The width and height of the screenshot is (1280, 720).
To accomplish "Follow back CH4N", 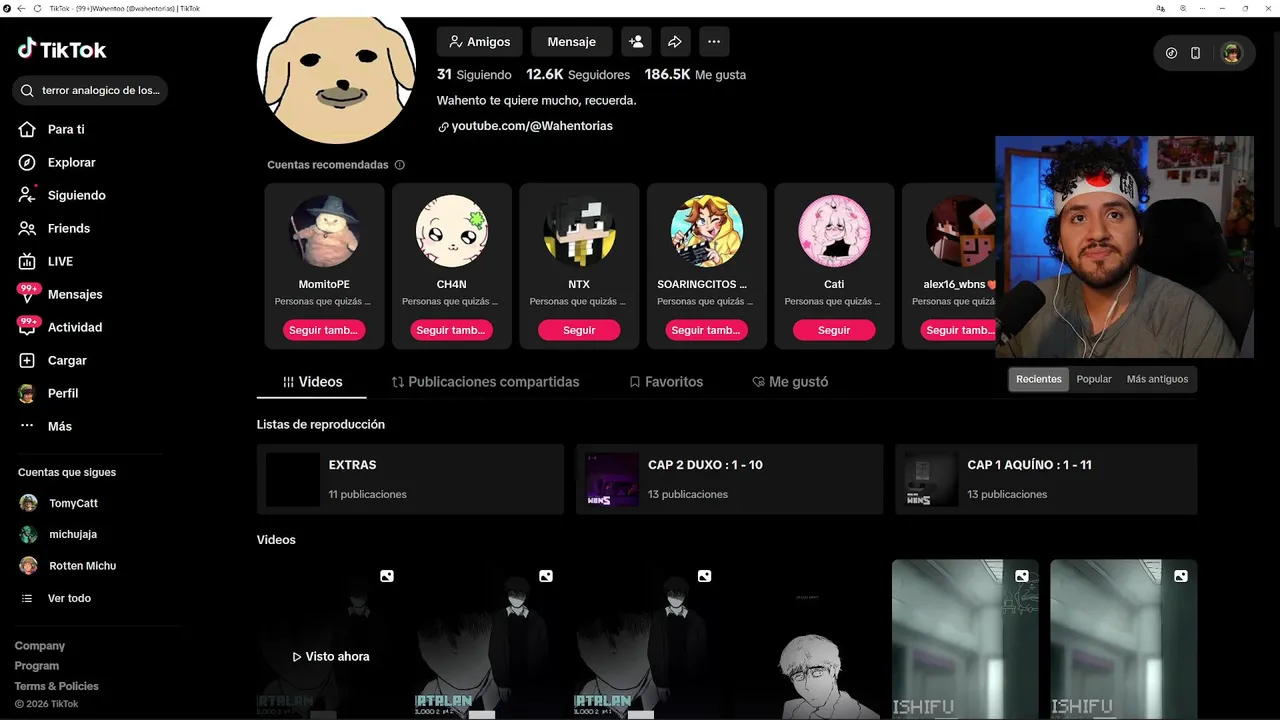I will pyautogui.click(x=452, y=330).
